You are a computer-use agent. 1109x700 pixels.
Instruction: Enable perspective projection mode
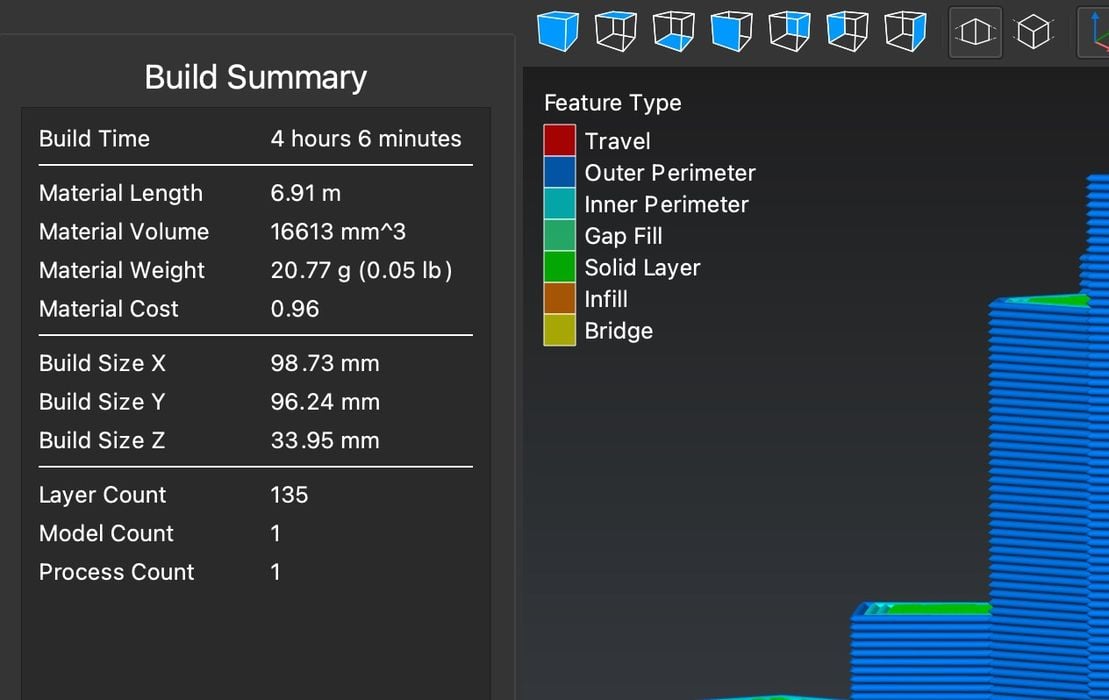click(975, 31)
